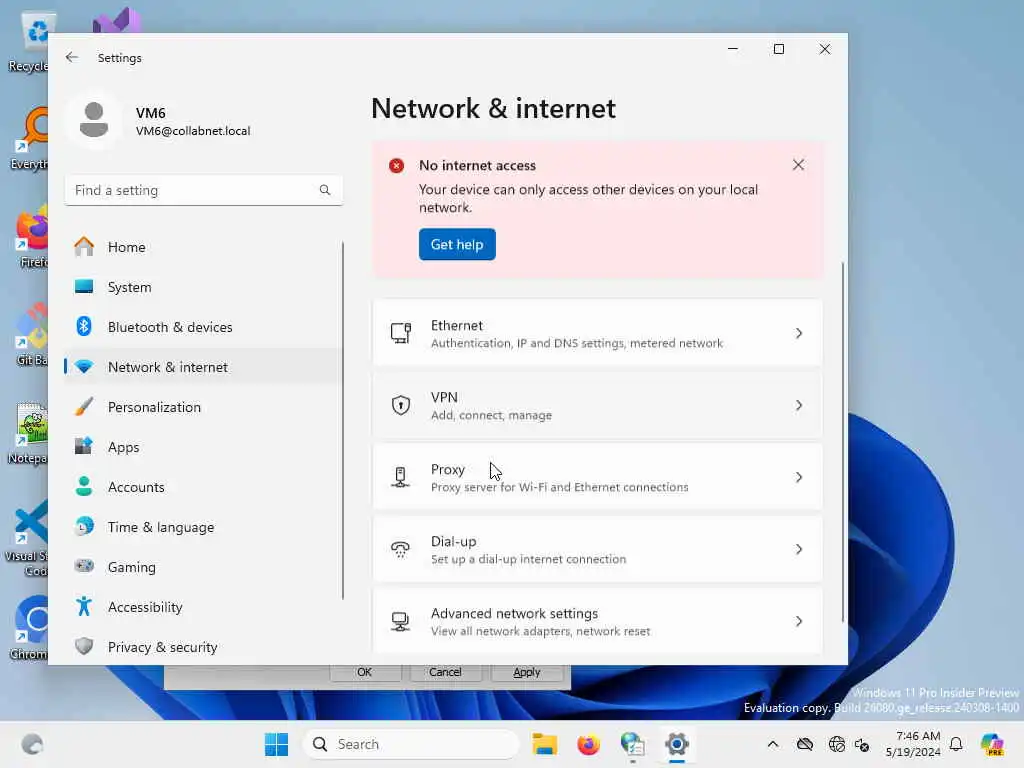Viewport: 1024px width, 768px height.
Task: Select Home in settings sidebar
Action: 203,247
